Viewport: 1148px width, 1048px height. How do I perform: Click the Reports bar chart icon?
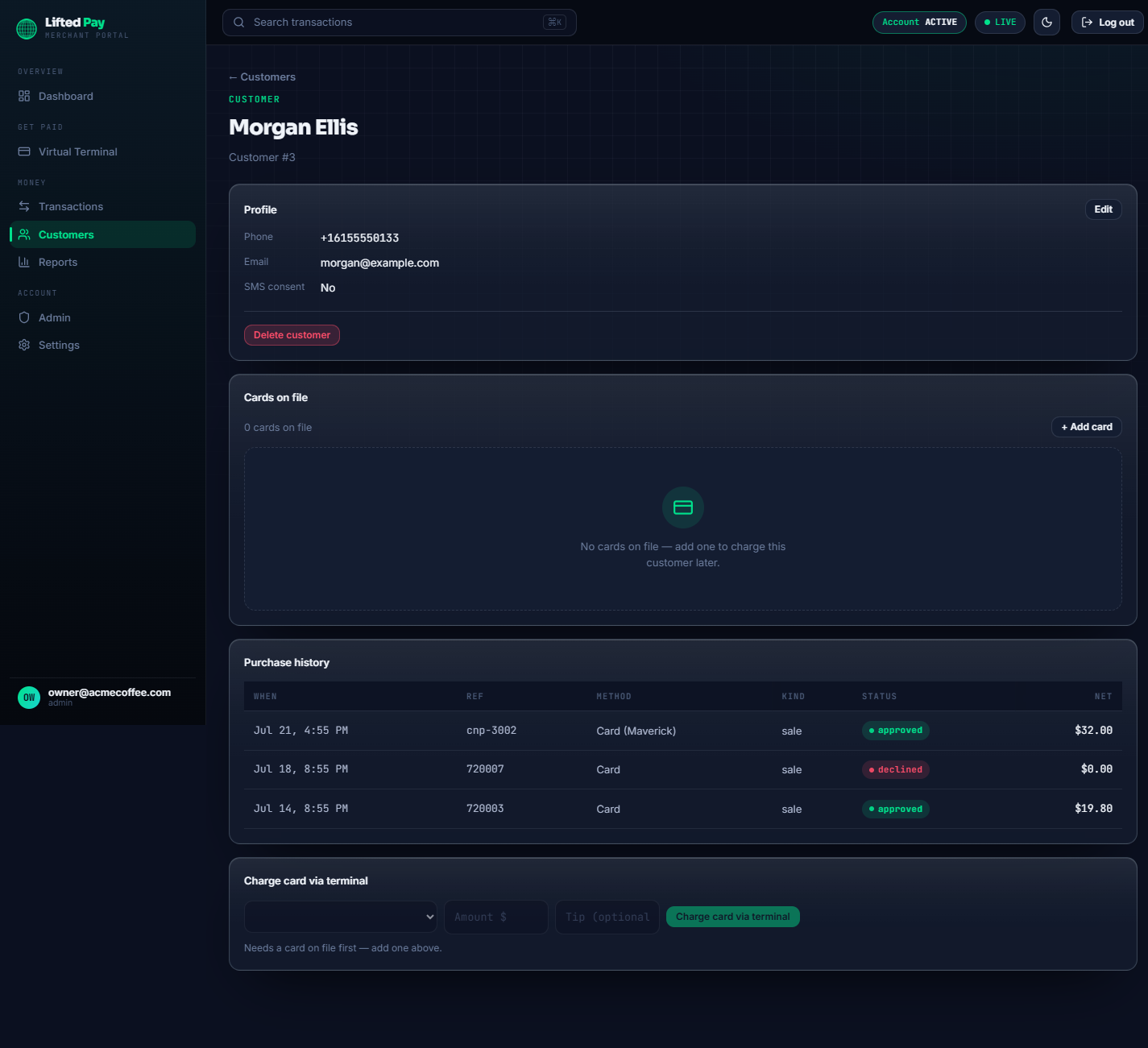pos(24,262)
